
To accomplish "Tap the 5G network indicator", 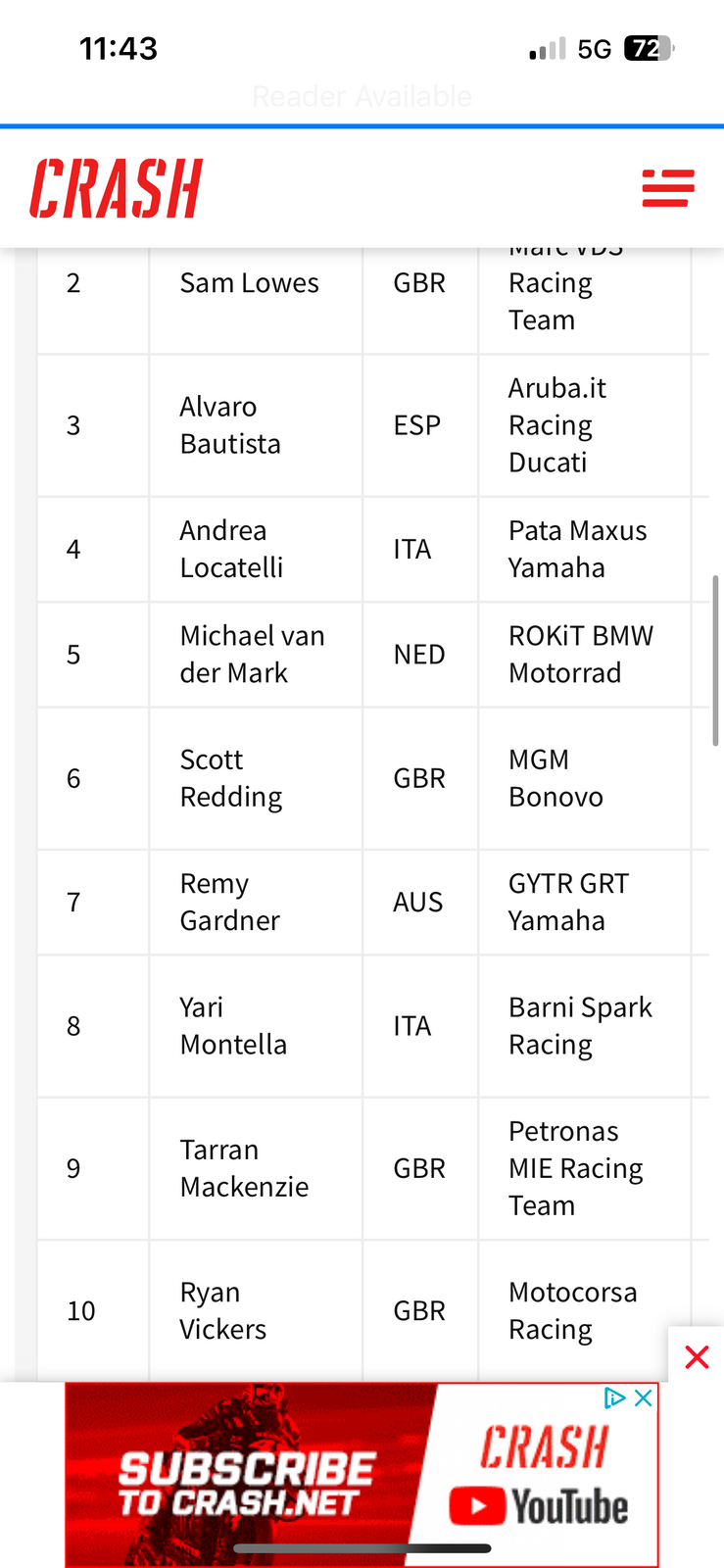I will point(595,49).
